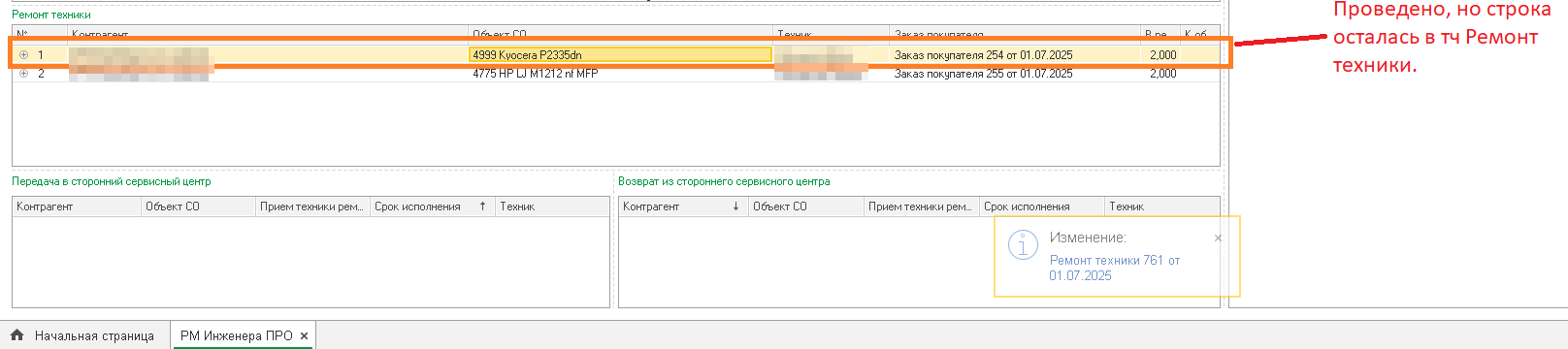Click Срок исполнения header in Возврат table
Screen dimensions: 1568x349
pos(1042,206)
